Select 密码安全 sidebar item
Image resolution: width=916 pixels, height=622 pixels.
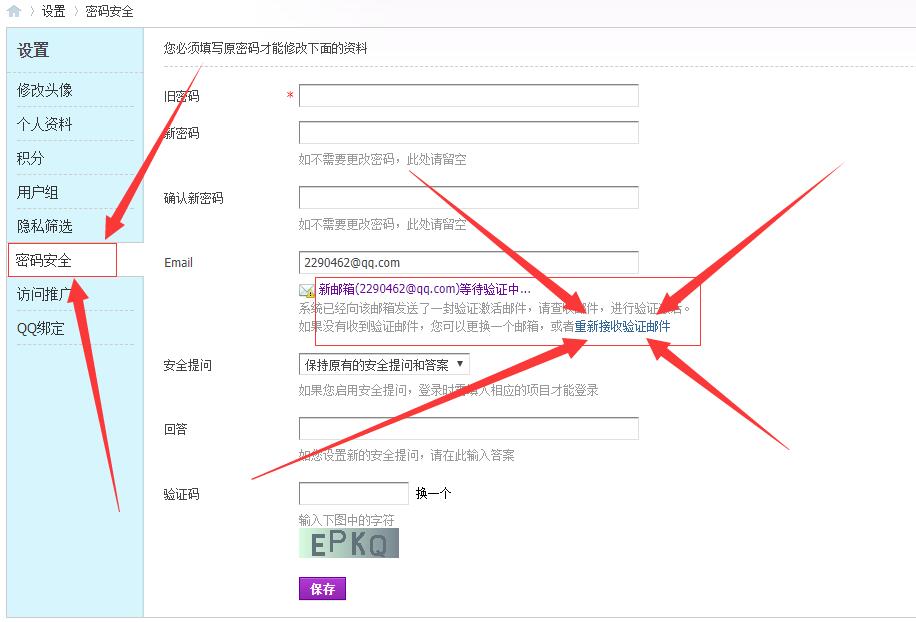click(44, 260)
